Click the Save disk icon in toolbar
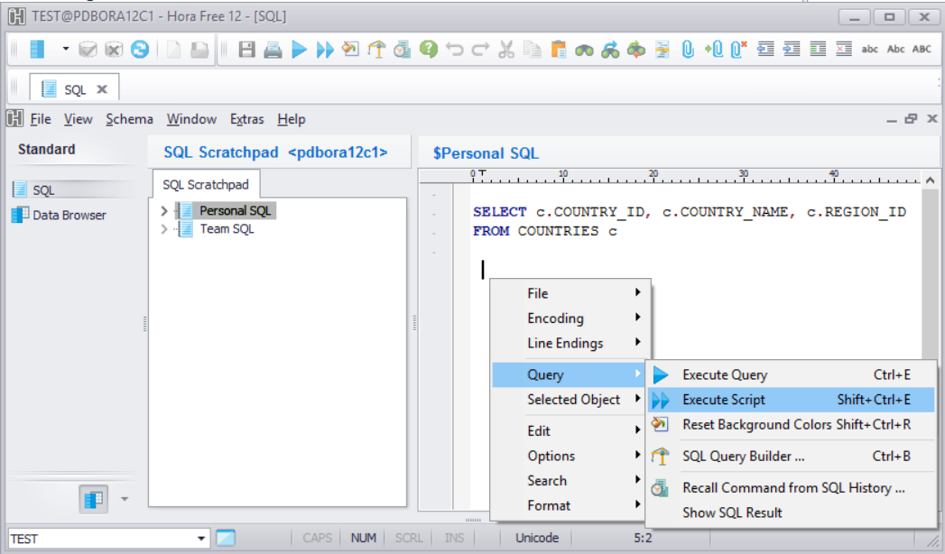Viewport: 945px width, 554px height. point(246,49)
